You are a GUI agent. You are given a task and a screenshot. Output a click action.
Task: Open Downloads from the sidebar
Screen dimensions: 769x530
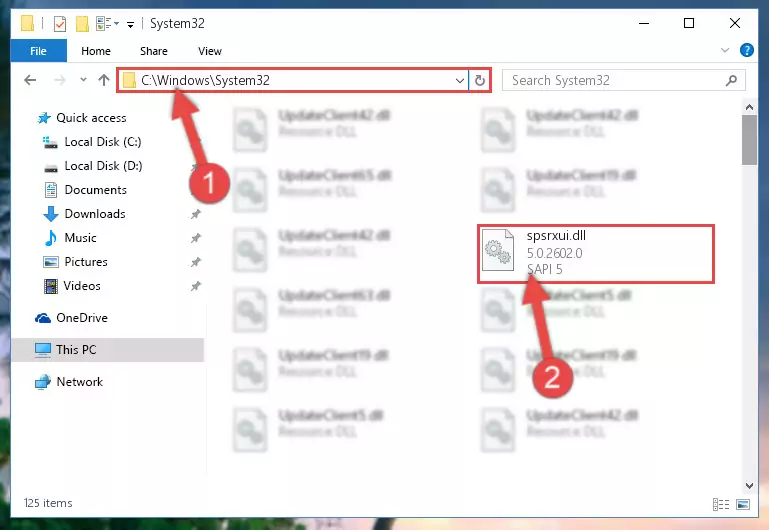pos(84,214)
